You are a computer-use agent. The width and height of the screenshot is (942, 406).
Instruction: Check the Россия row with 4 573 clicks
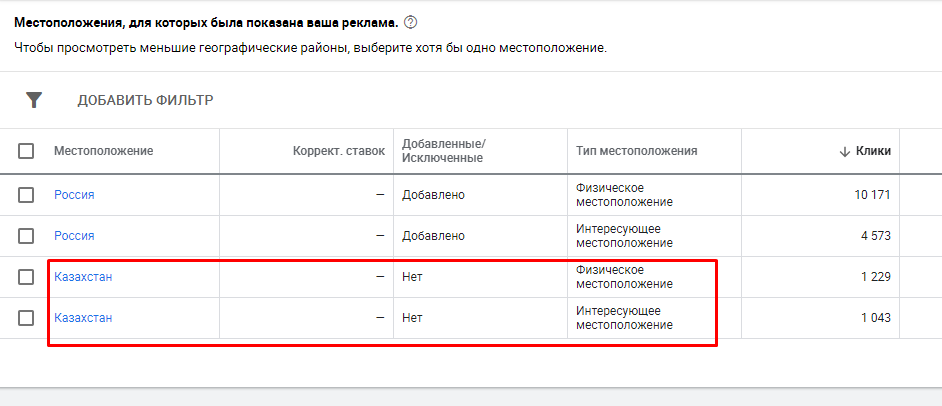(26, 236)
